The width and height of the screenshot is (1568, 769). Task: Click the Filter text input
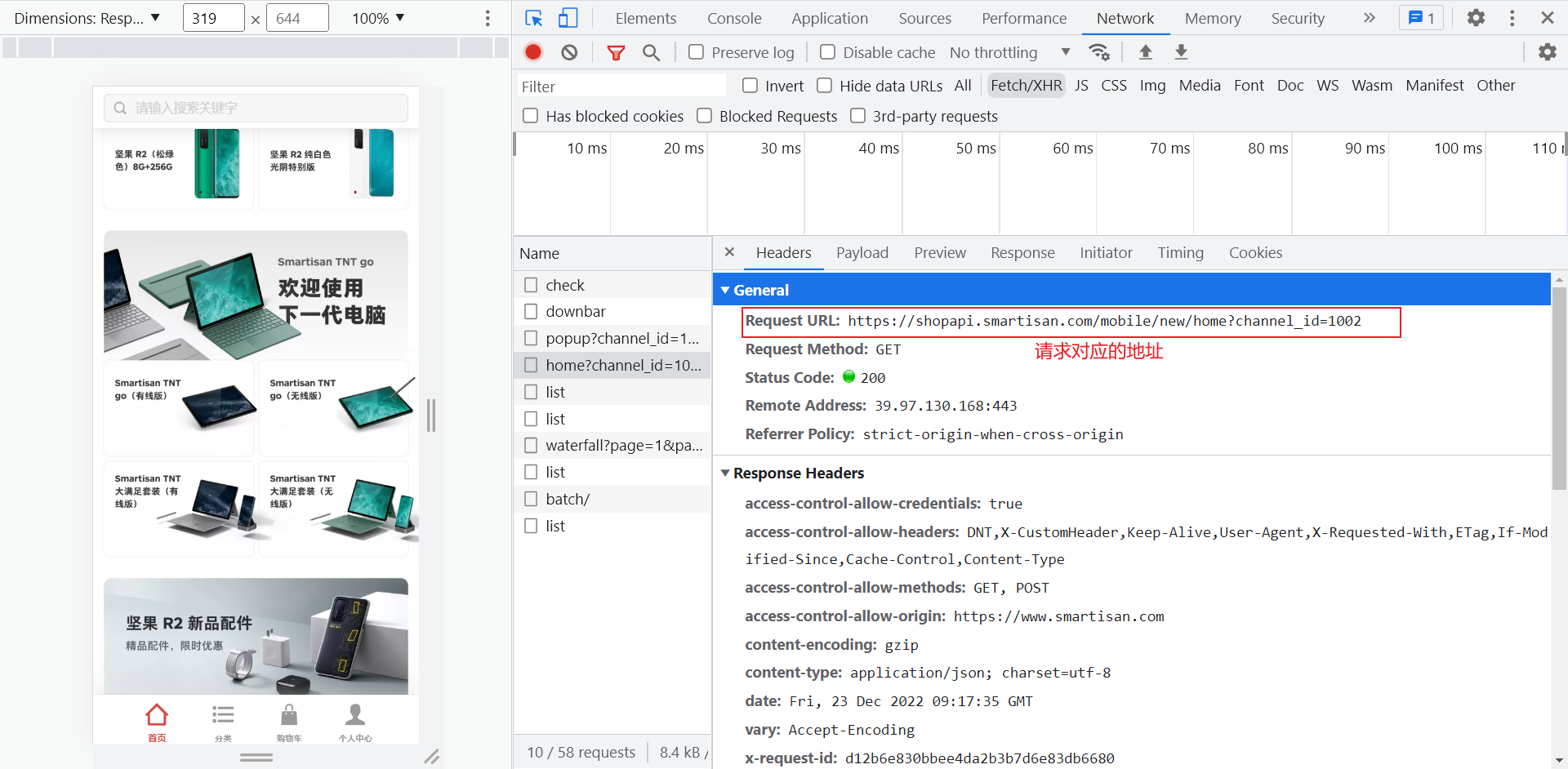tap(621, 86)
